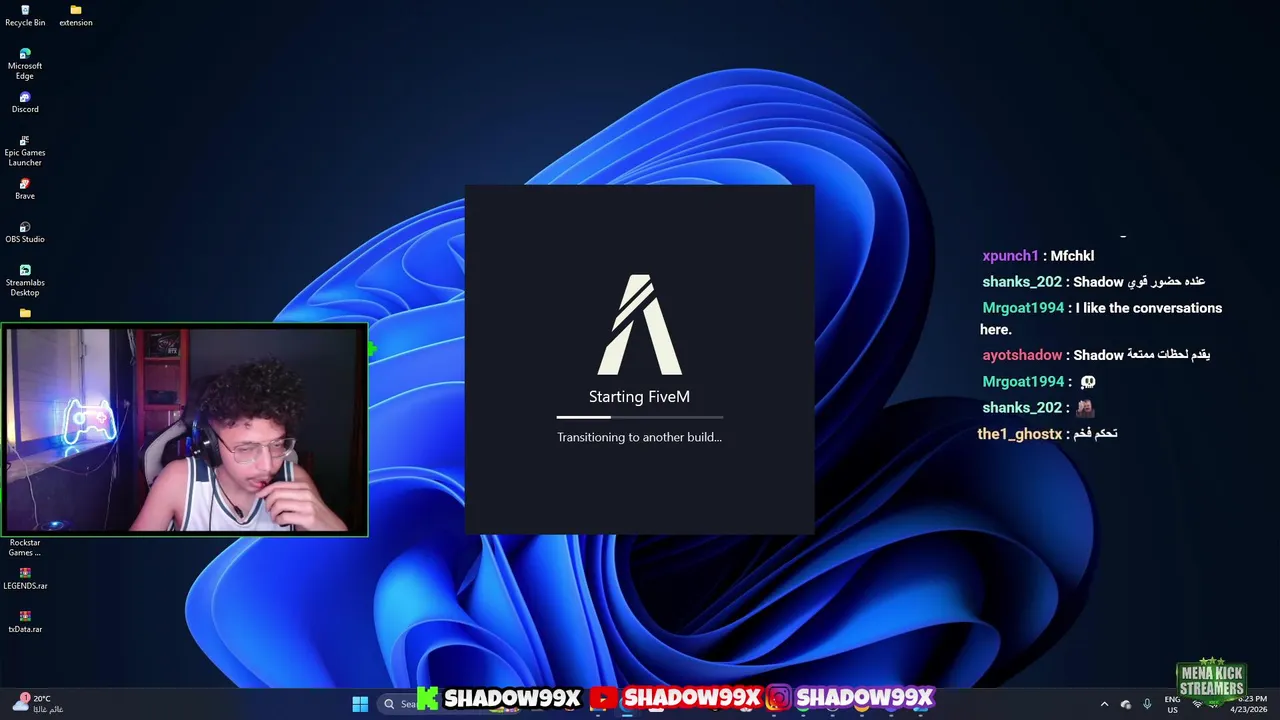Click the streamer webcam feed

coord(185,430)
